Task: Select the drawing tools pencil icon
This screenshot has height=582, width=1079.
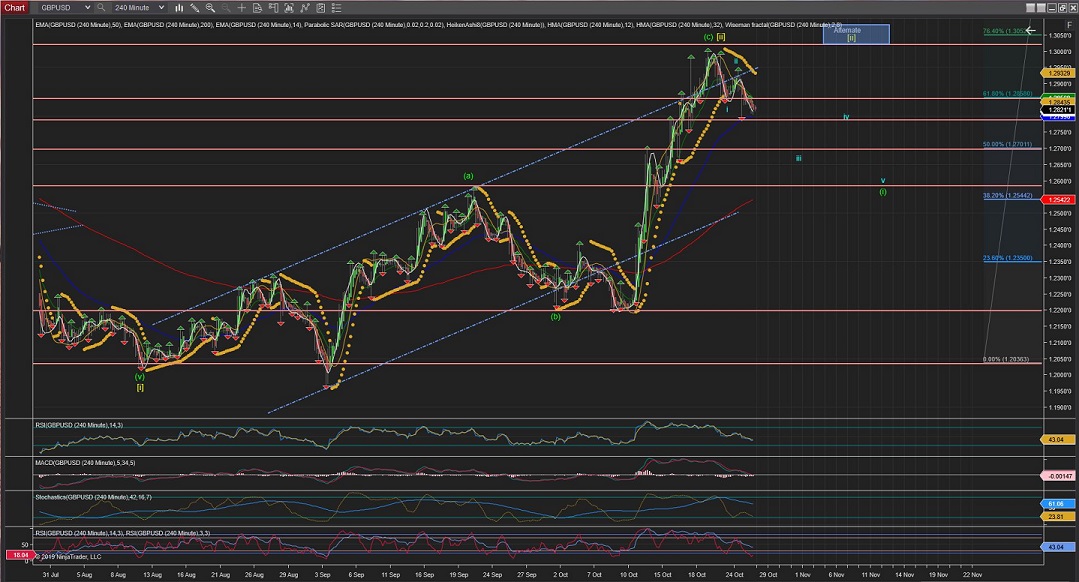Action: [x=192, y=7]
